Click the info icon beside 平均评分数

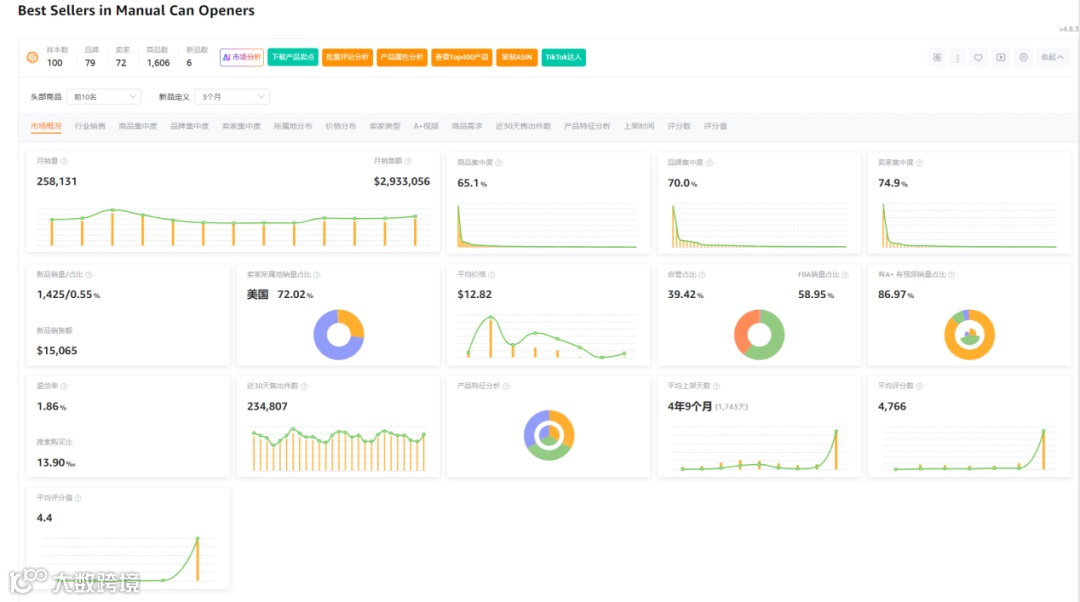[x=920, y=386]
